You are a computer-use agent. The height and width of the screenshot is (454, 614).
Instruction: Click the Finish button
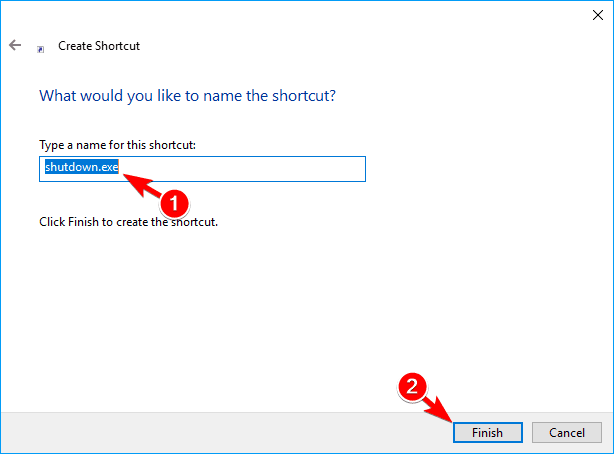pyautogui.click(x=488, y=432)
